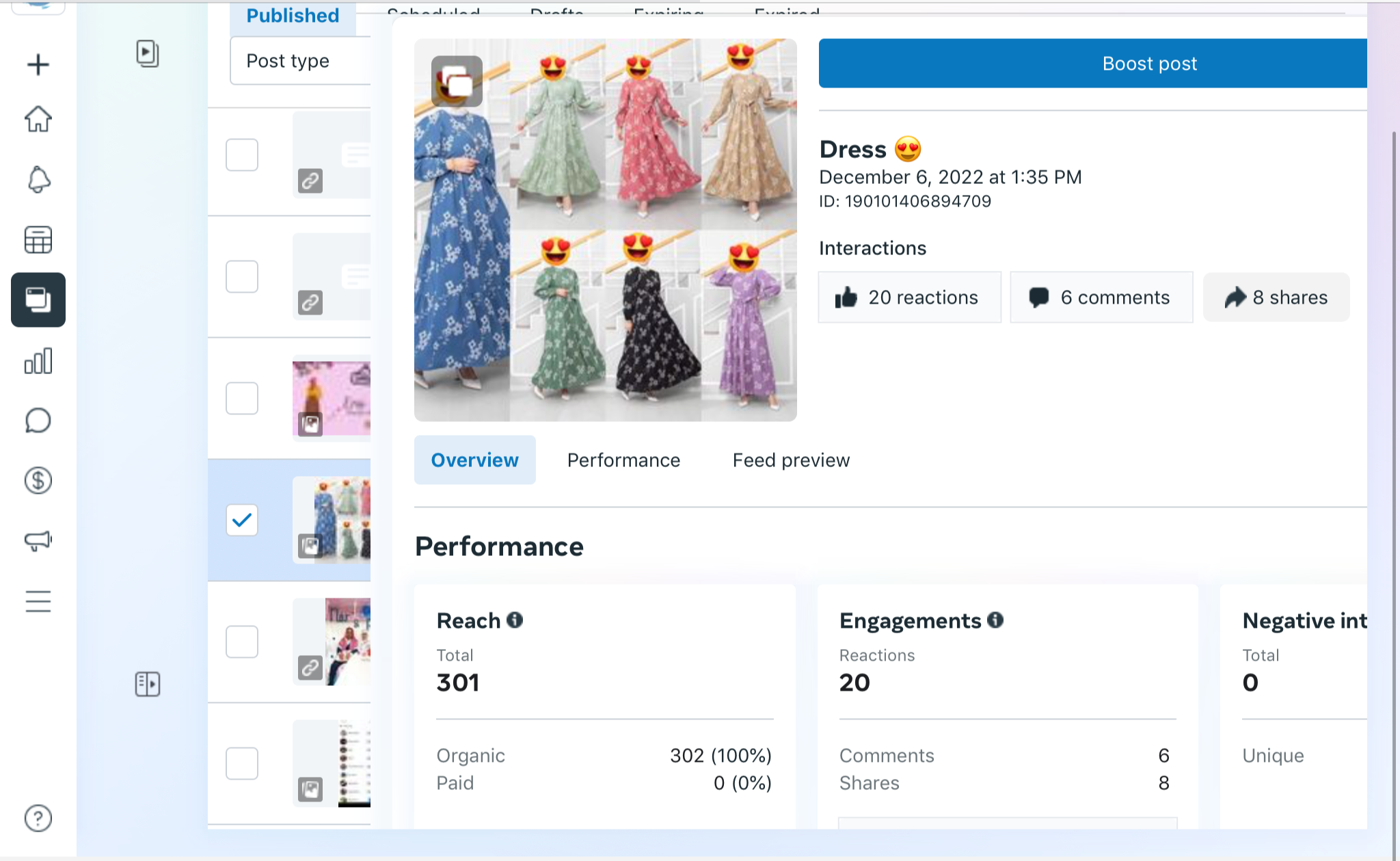Open Ads megaphone icon
Image resolution: width=1400 pixels, height=861 pixels.
click(38, 541)
